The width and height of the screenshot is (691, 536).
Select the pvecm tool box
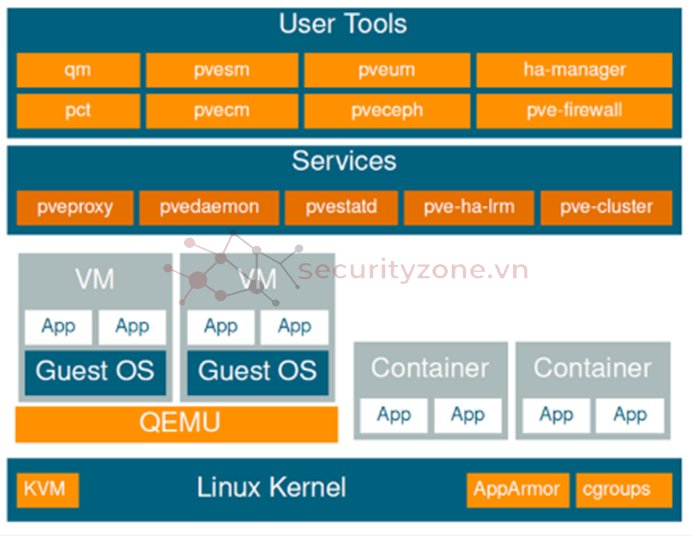point(222,111)
